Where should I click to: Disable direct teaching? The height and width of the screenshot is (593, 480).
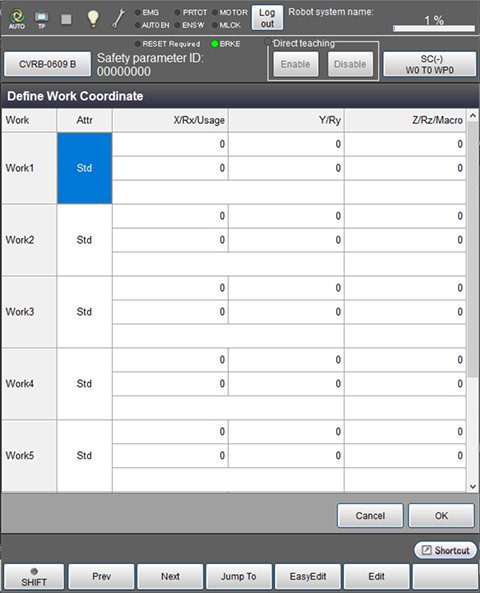(350, 64)
